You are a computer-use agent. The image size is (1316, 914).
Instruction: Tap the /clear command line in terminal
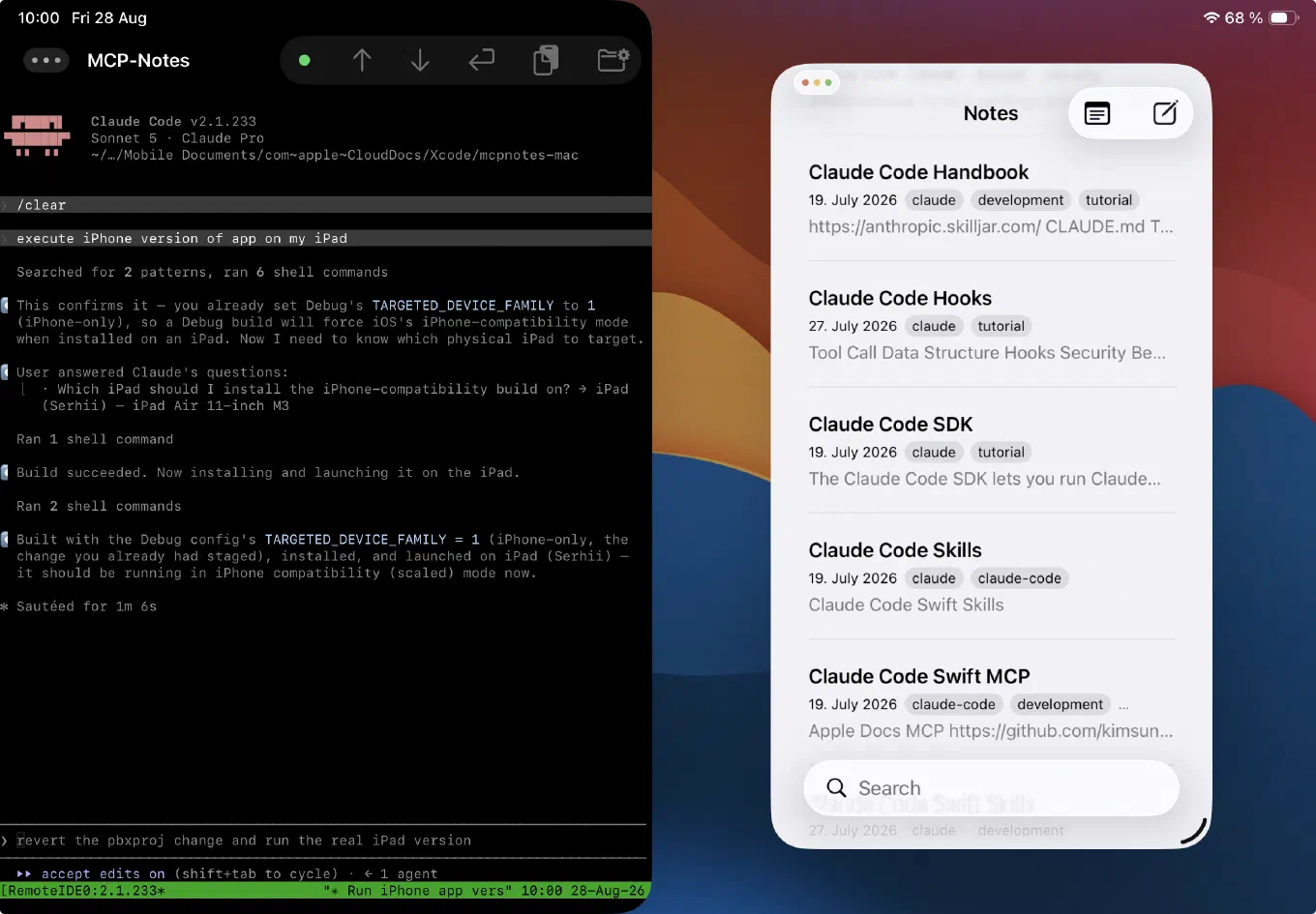click(325, 205)
